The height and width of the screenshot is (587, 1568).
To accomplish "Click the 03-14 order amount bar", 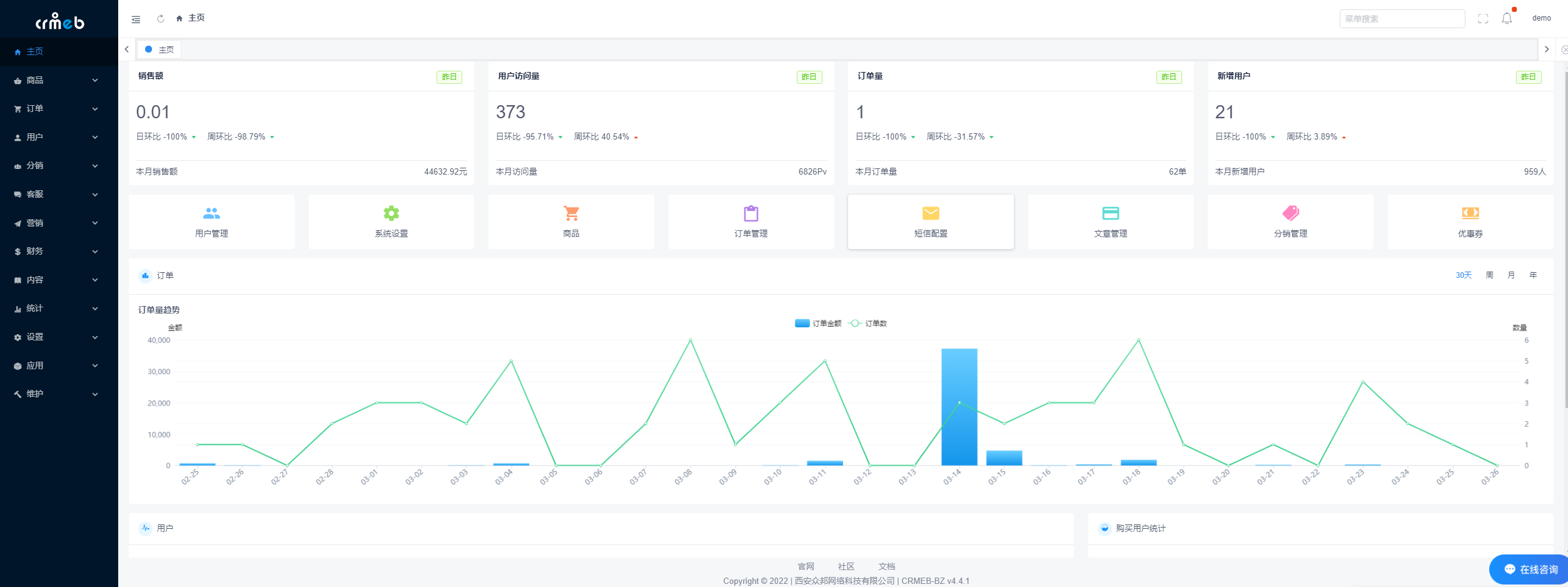I will [959, 407].
